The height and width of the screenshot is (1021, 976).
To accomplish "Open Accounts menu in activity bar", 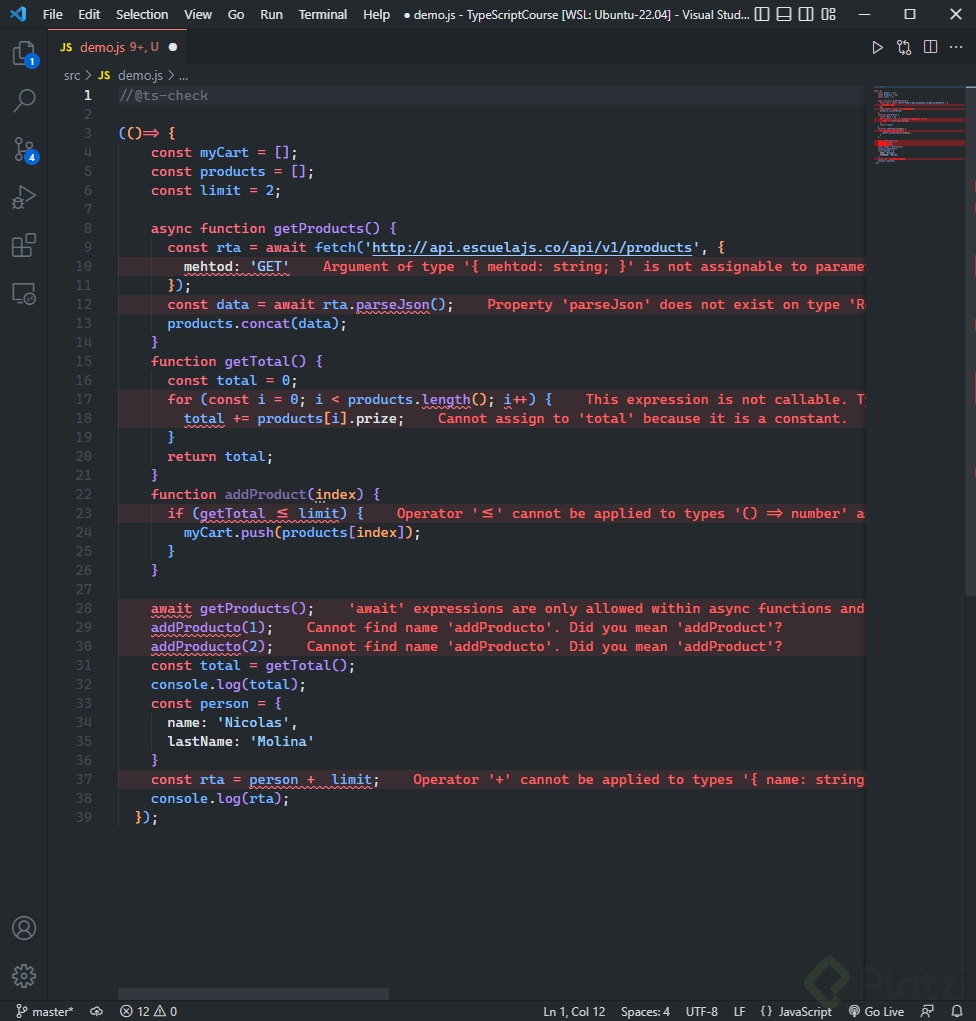I will [24, 928].
